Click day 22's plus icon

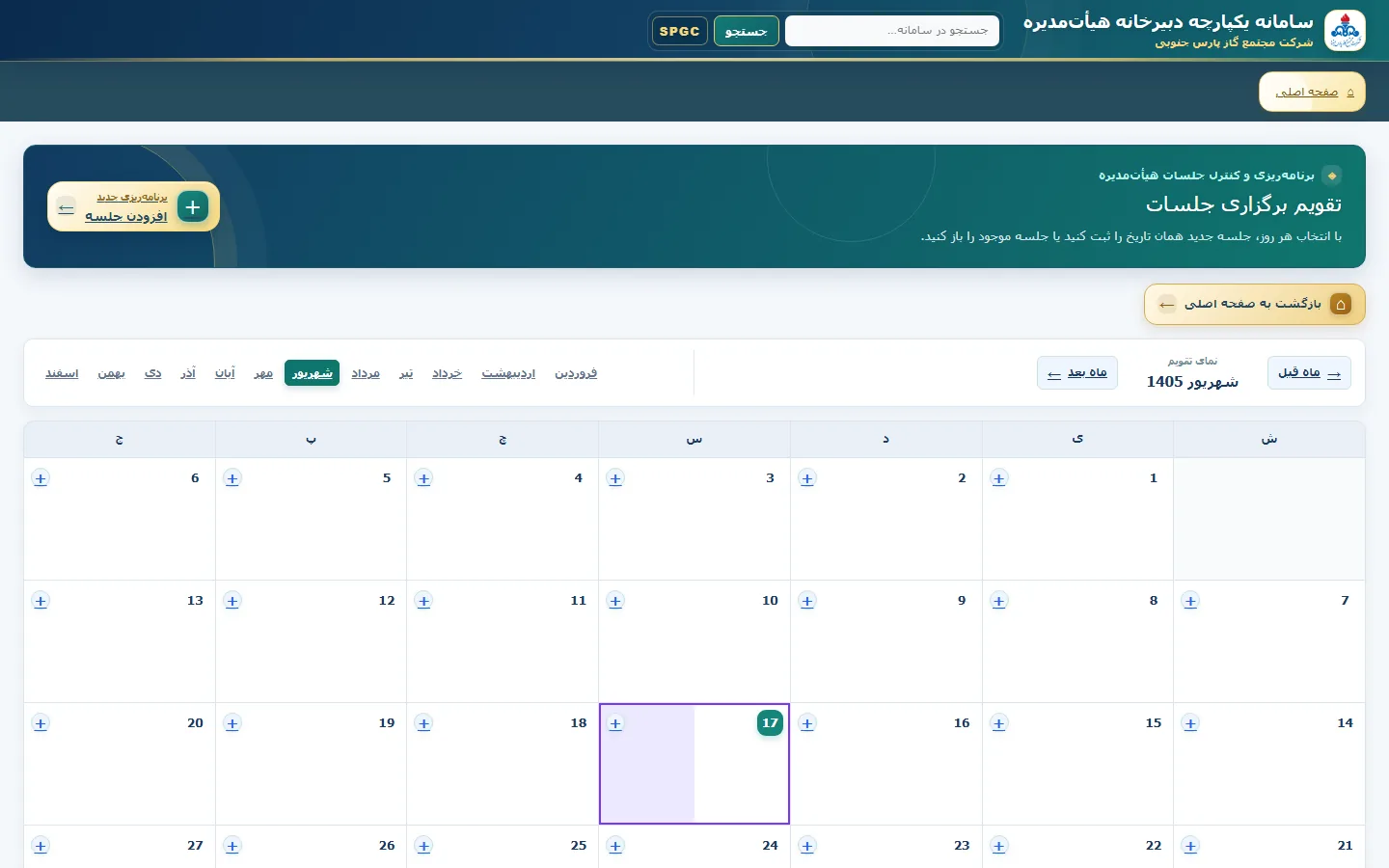(x=999, y=846)
